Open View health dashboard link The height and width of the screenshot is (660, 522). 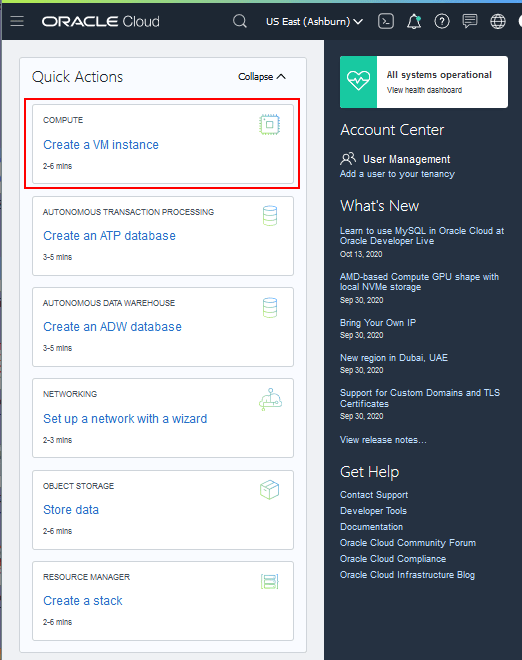424,90
